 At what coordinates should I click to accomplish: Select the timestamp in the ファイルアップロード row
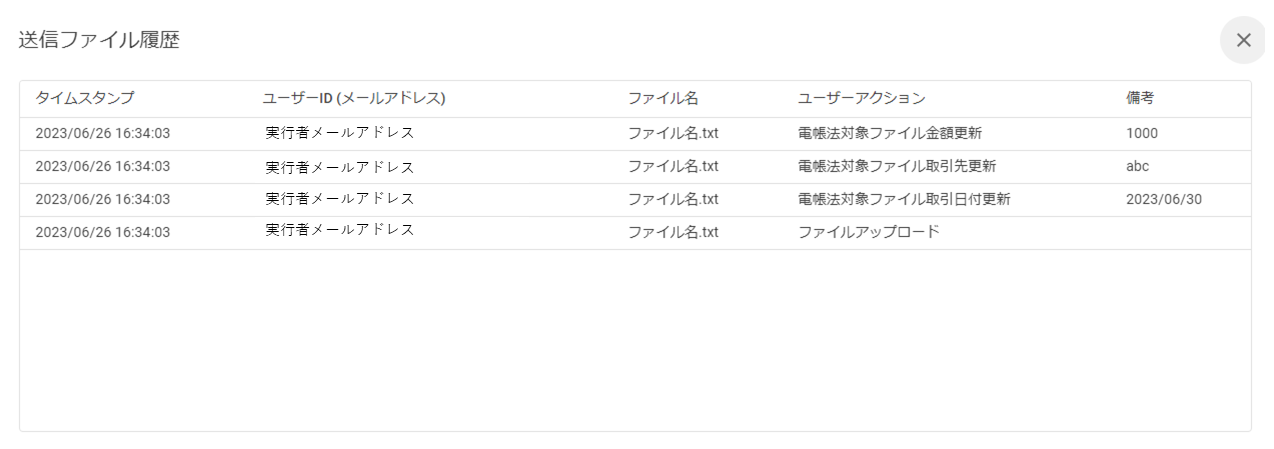tap(102, 232)
